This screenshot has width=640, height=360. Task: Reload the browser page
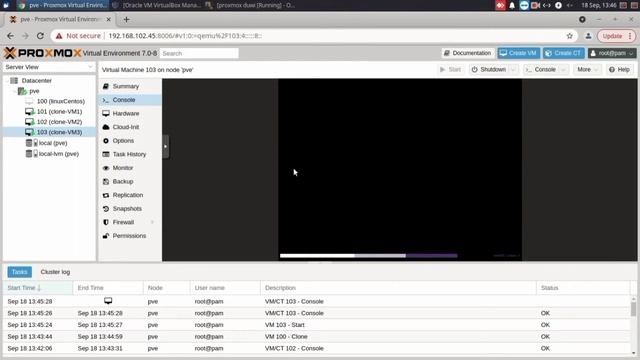click(x=40, y=36)
